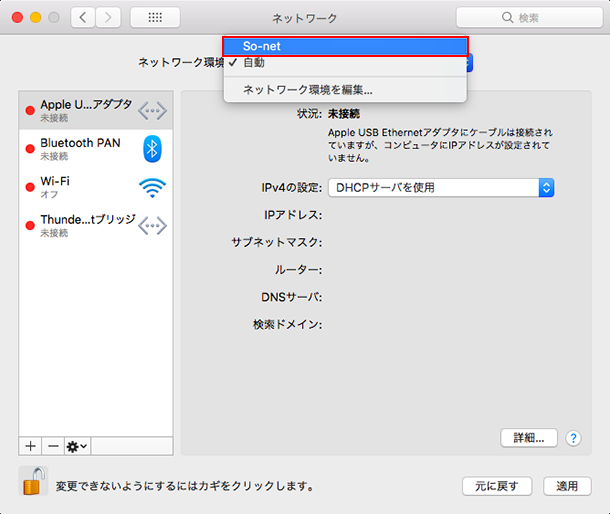Image resolution: width=610 pixels, height=514 pixels.
Task: Open the gear action menu
Action: [77, 445]
